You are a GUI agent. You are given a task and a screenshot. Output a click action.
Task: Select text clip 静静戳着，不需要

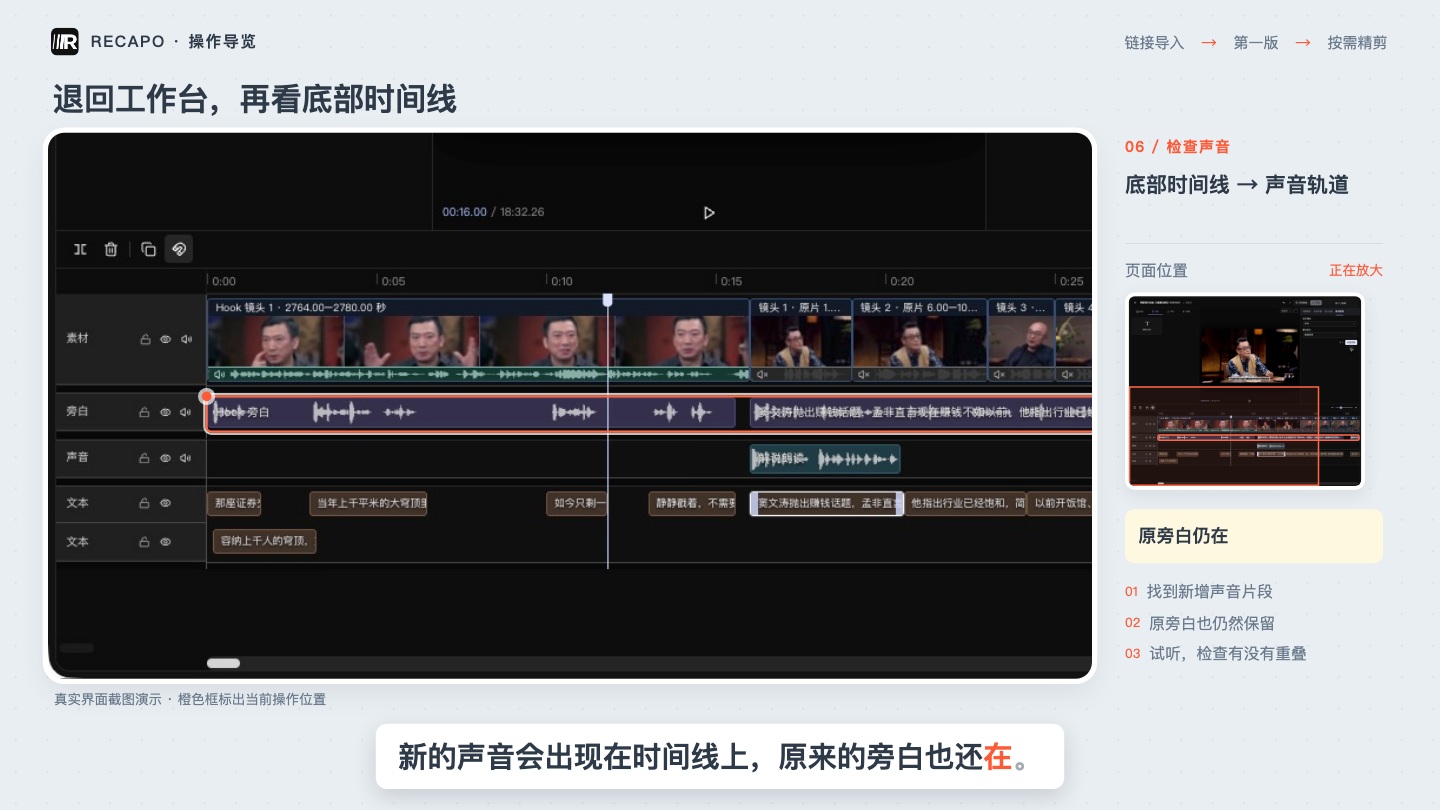(x=692, y=503)
